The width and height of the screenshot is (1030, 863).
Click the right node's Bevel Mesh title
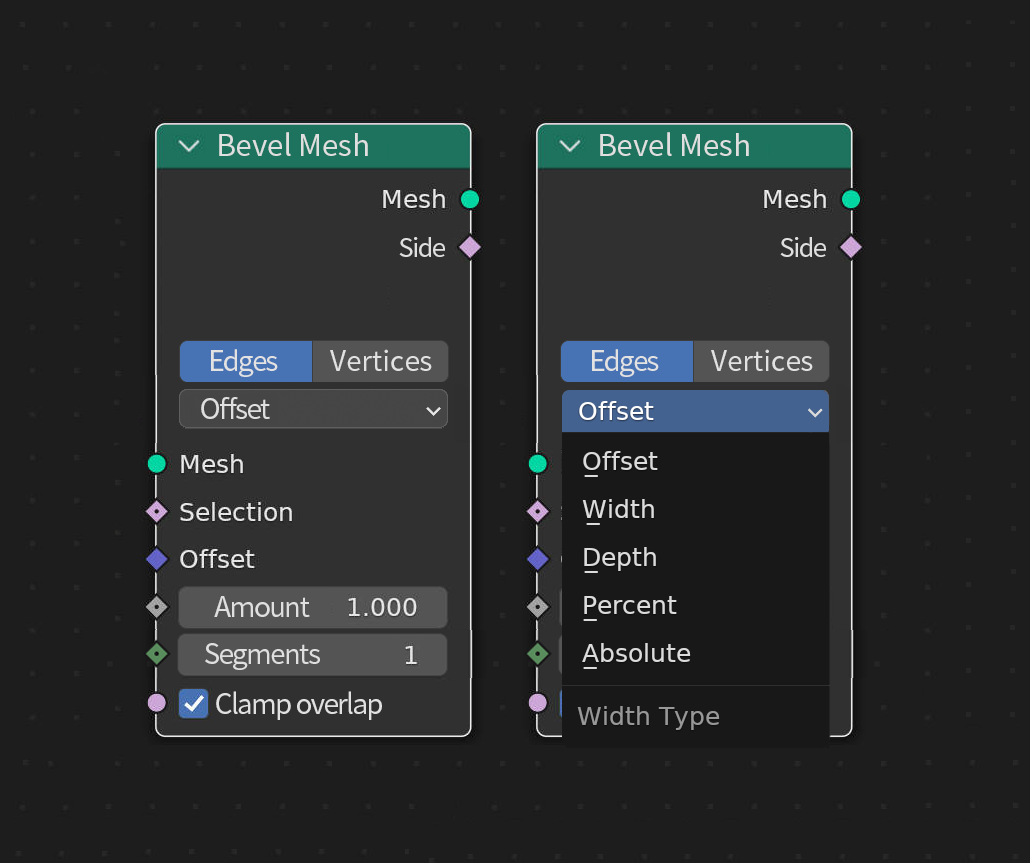(x=674, y=146)
